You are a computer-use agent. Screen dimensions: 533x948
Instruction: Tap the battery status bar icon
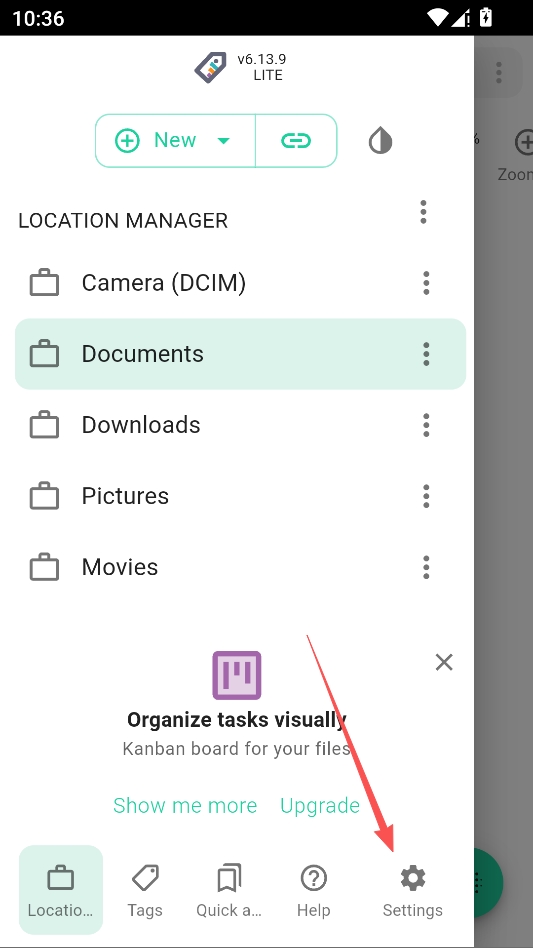(485, 18)
